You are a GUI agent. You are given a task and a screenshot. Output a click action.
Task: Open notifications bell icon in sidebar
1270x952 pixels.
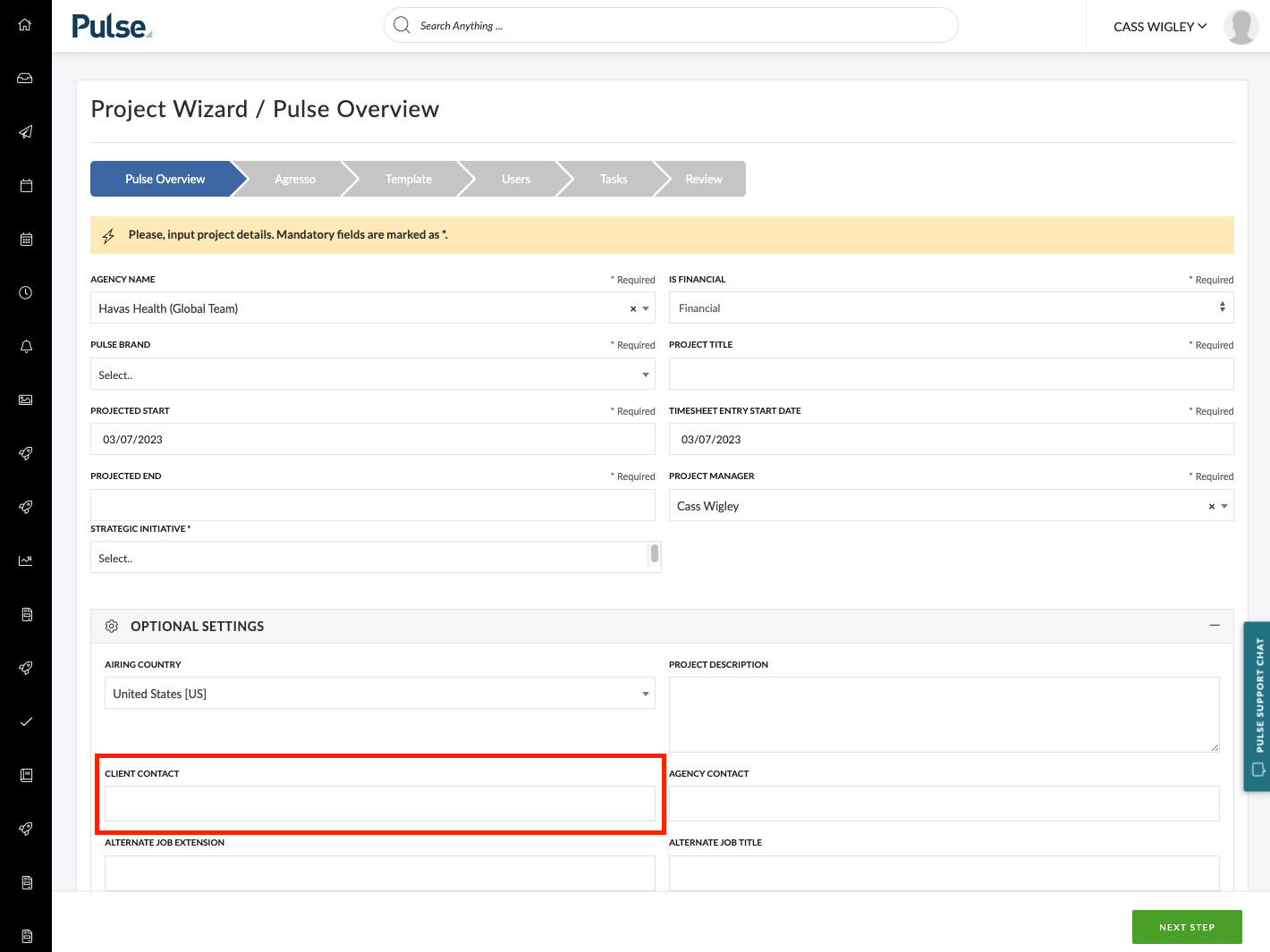[26, 347]
